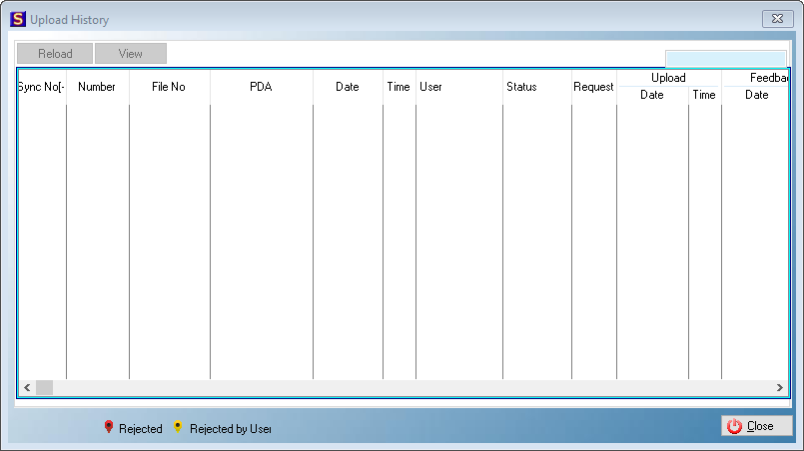Screen dimensions: 804x451
Task: Click the empty field above the table
Action: click(x=725, y=59)
